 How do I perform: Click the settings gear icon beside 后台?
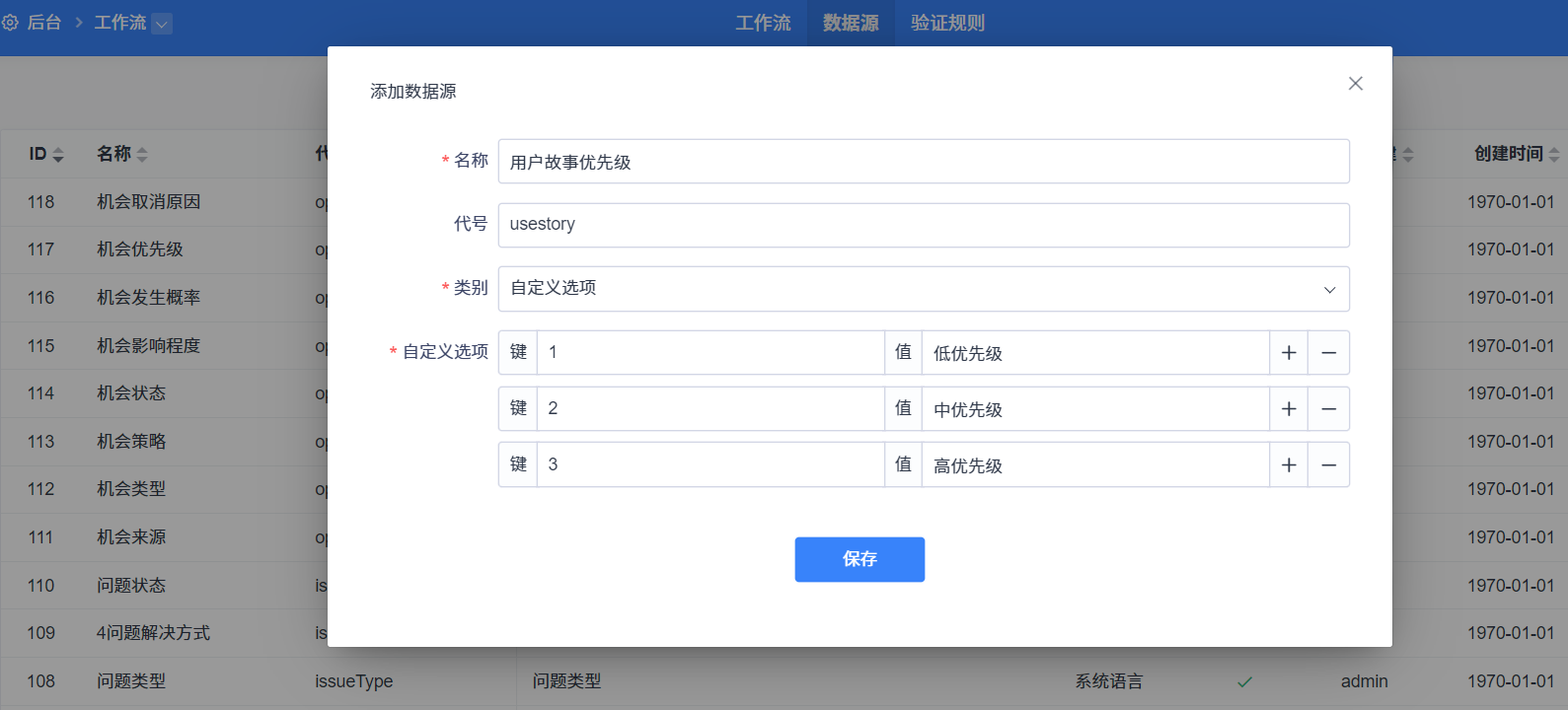point(11,23)
